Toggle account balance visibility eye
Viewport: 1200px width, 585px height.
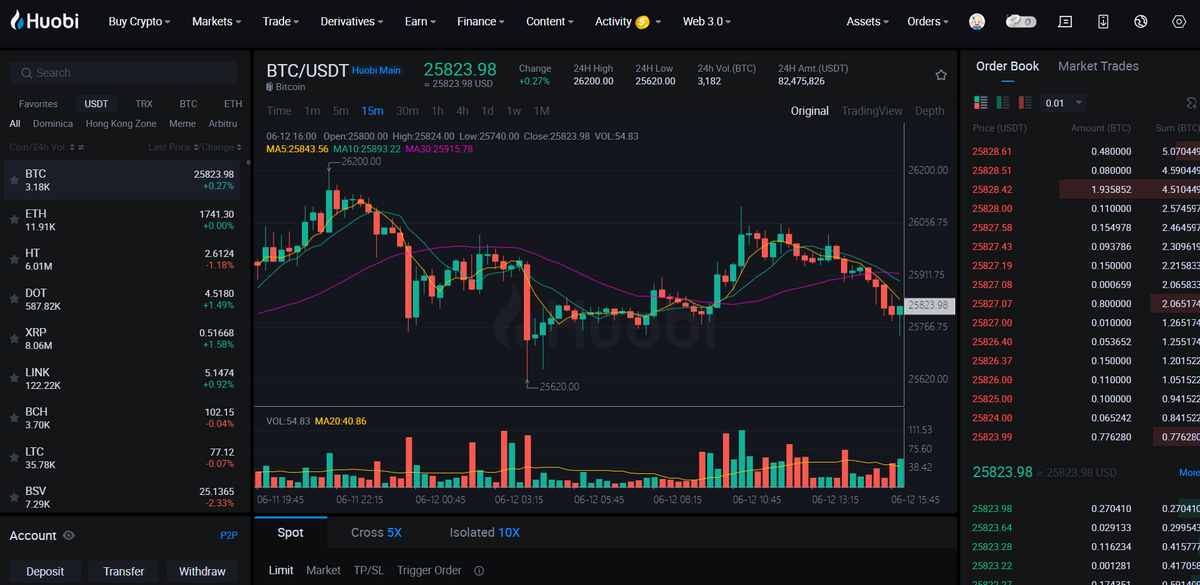click(x=69, y=536)
